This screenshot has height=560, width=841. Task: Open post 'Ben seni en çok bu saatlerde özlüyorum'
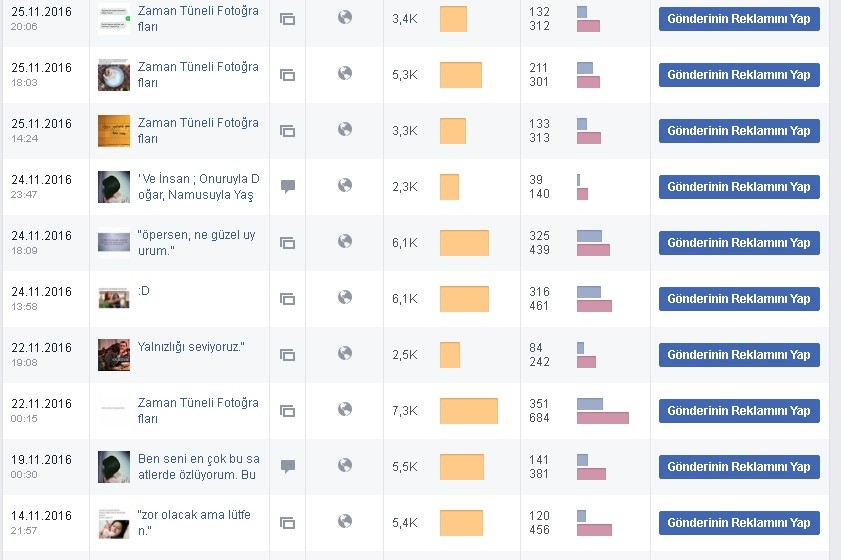click(199, 467)
